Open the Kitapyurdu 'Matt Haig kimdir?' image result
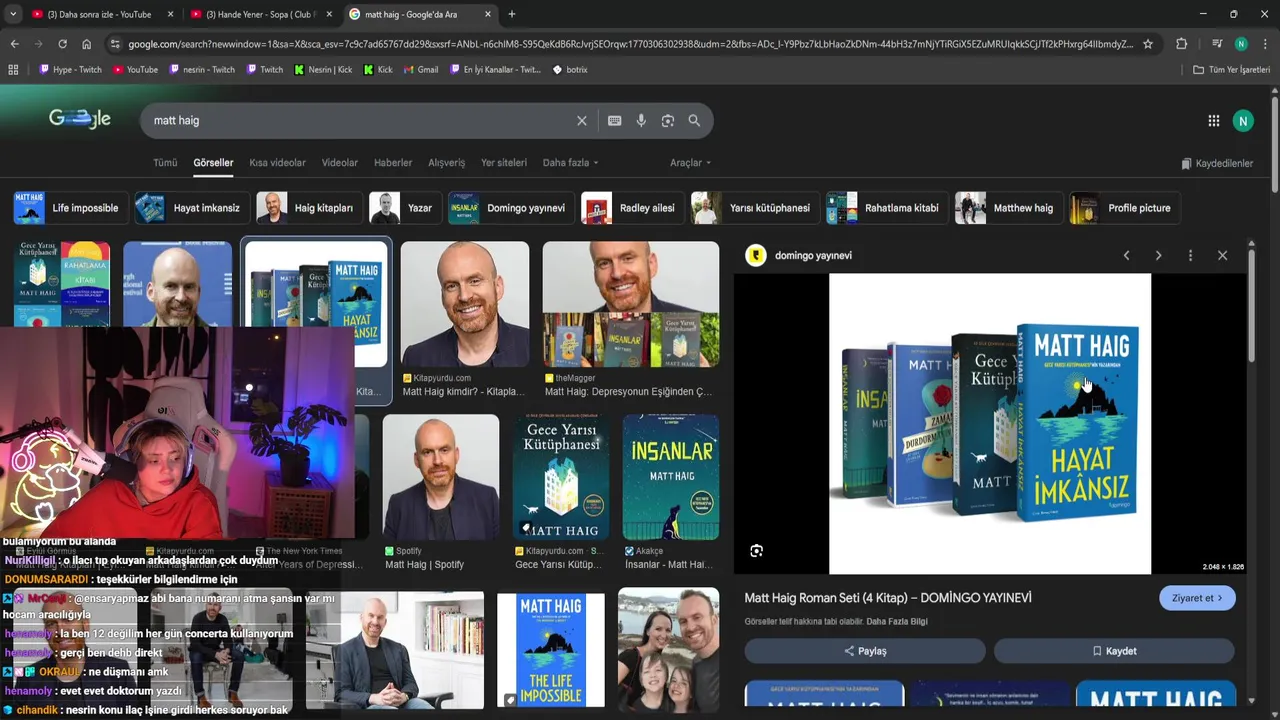 coord(465,304)
